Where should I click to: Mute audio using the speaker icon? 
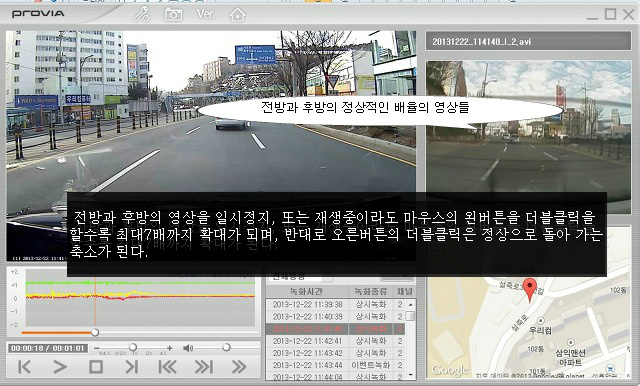[188, 348]
